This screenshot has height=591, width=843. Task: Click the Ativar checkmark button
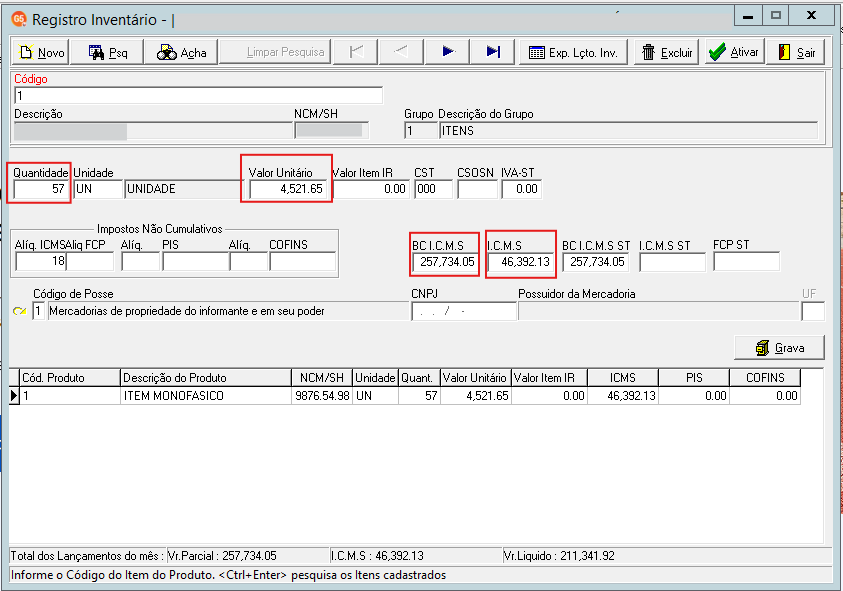tap(734, 52)
